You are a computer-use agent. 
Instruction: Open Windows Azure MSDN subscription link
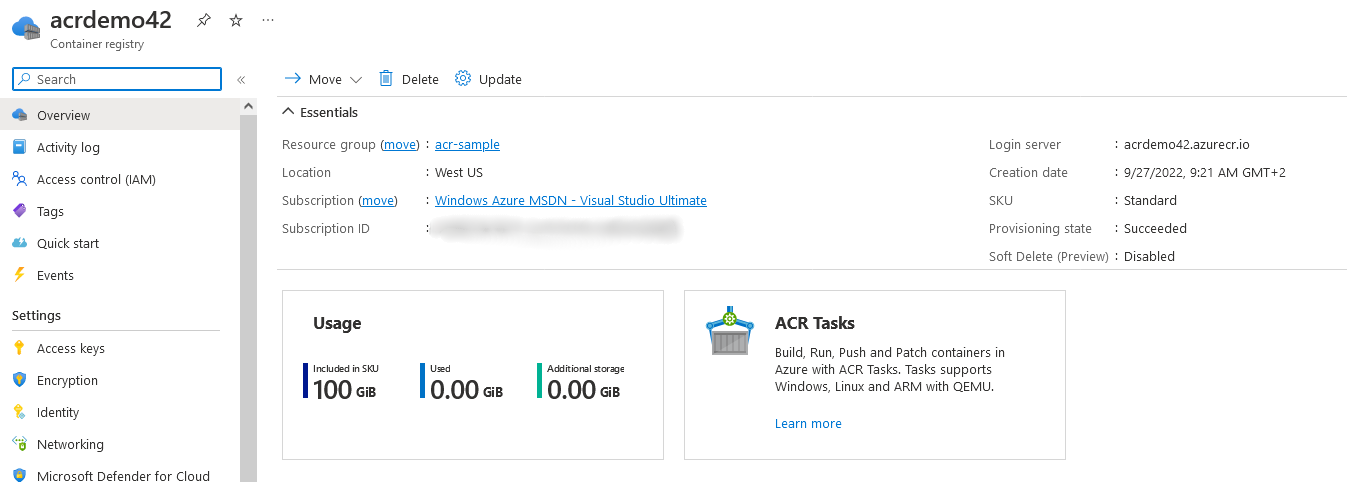tap(571, 200)
